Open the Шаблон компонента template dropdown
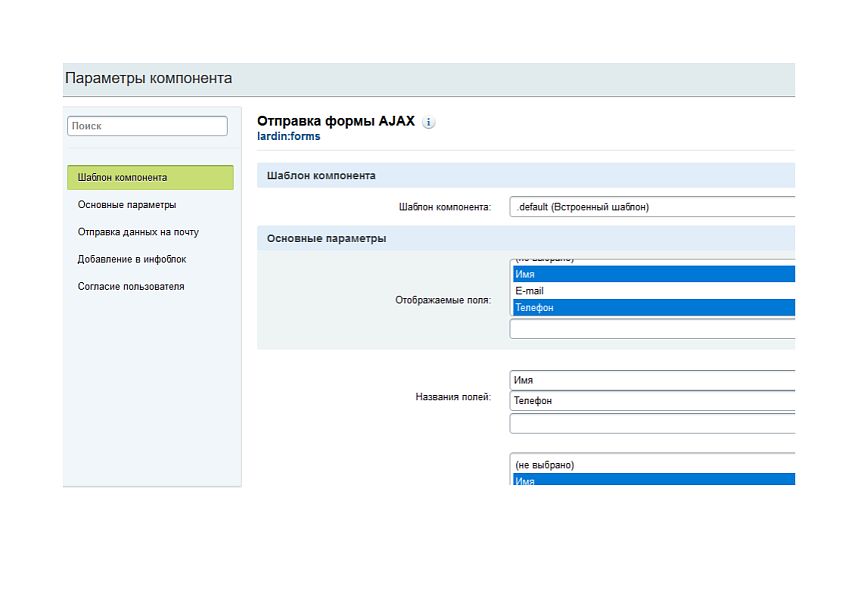 (651, 207)
